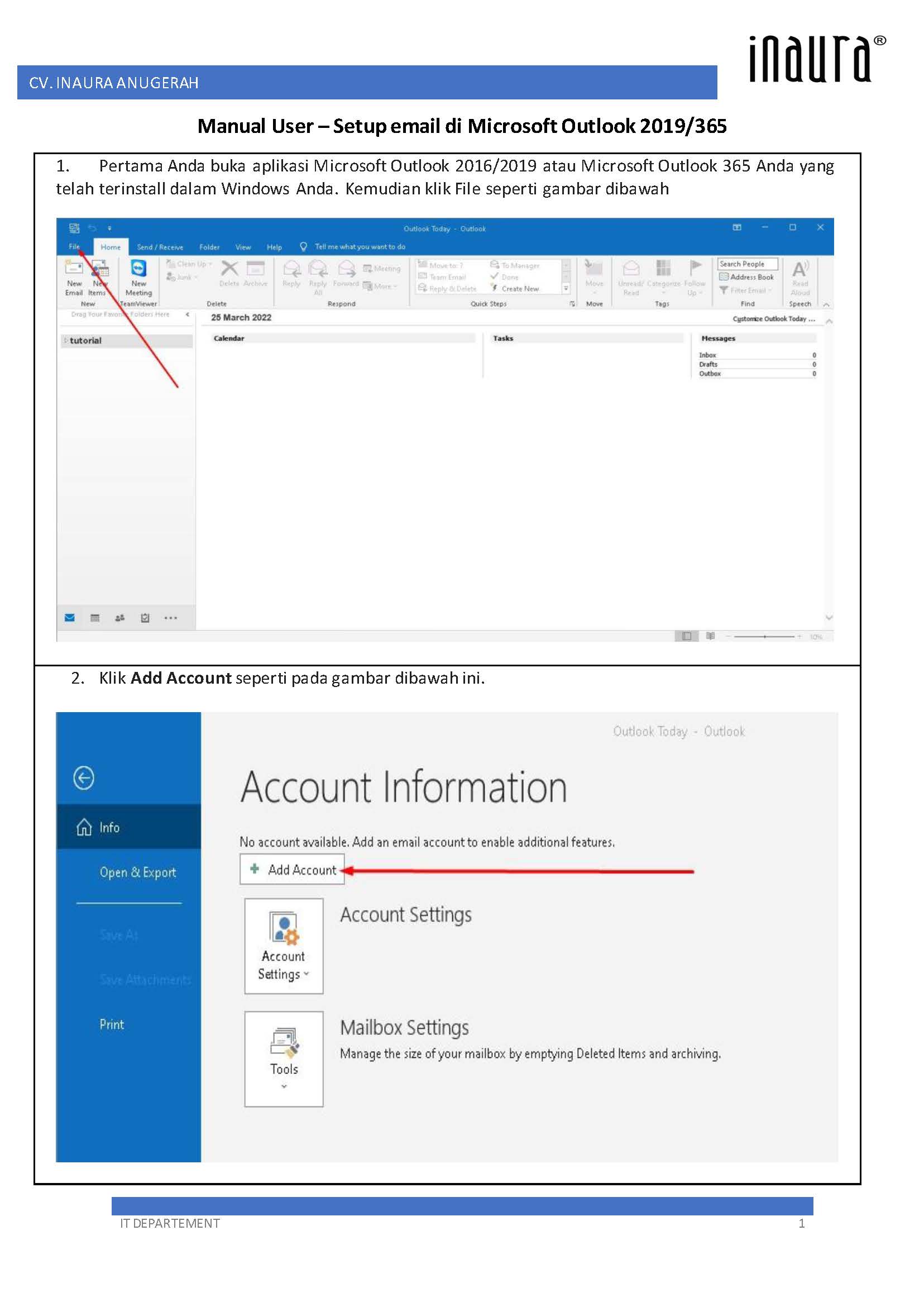Select the Move to: ? quick step
924x1307 pixels.
pyautogui.click(x=441, y=265)
